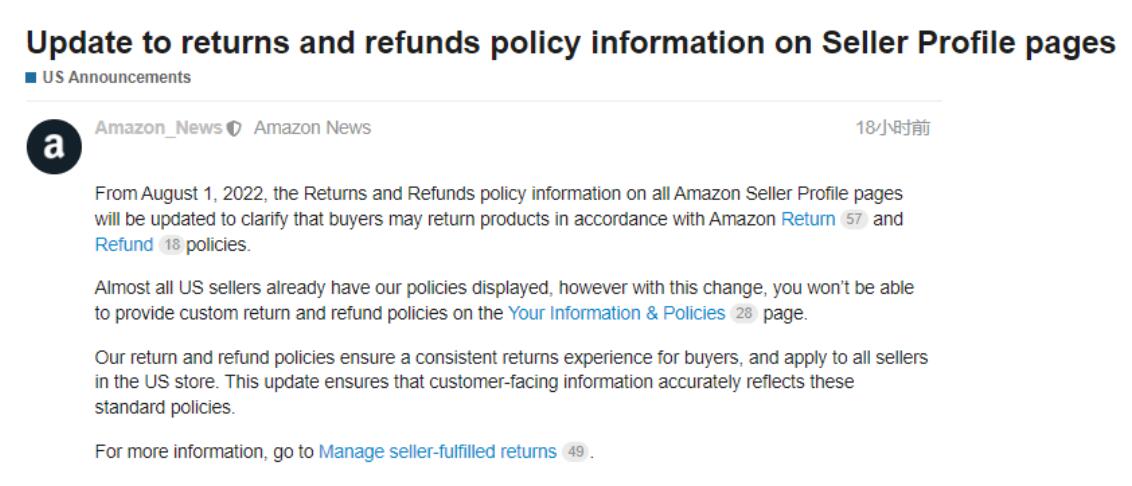The height and width of the screenshot is (486, 1132).
Task: Open Your Information & Policies link
Action: pos(616,313)
